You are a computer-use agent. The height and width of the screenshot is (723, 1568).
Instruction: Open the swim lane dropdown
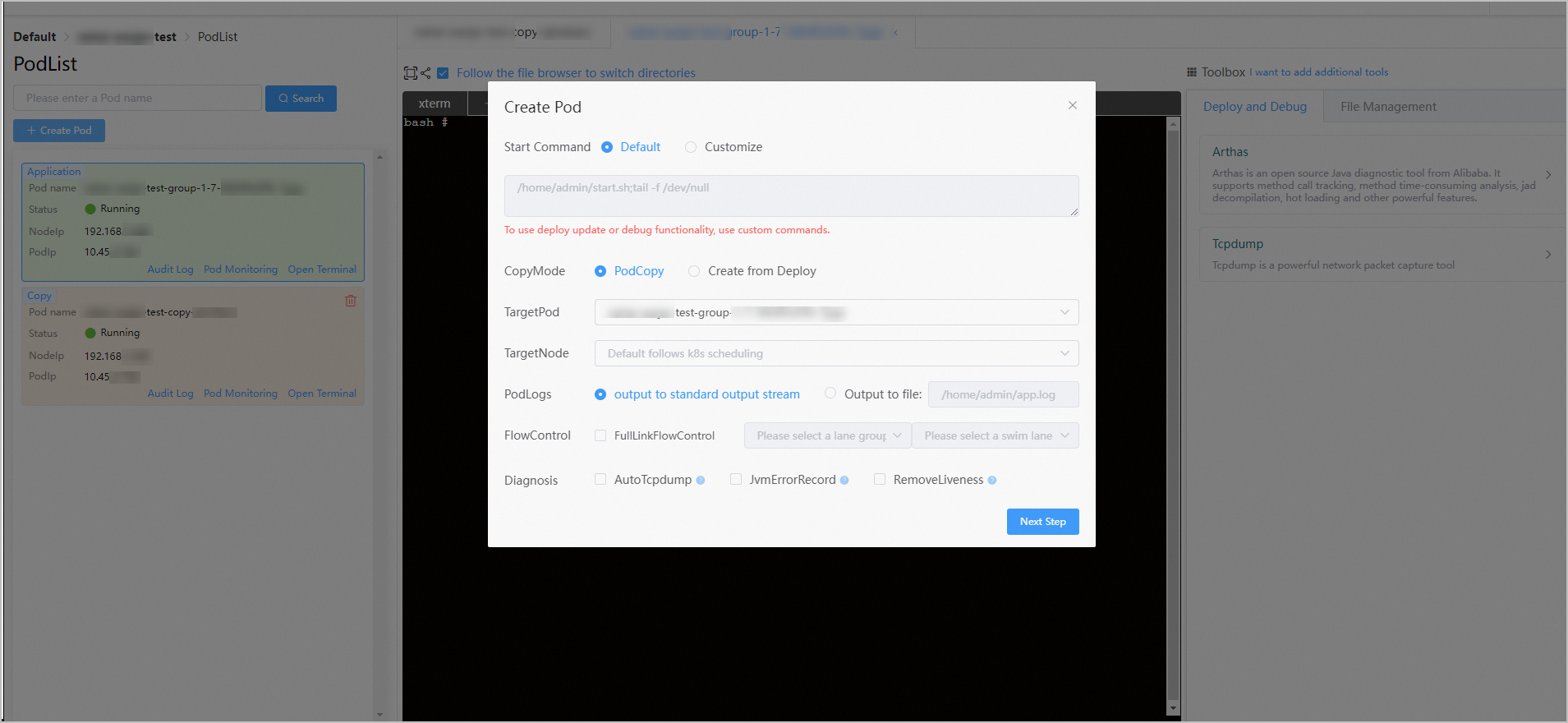995,435
